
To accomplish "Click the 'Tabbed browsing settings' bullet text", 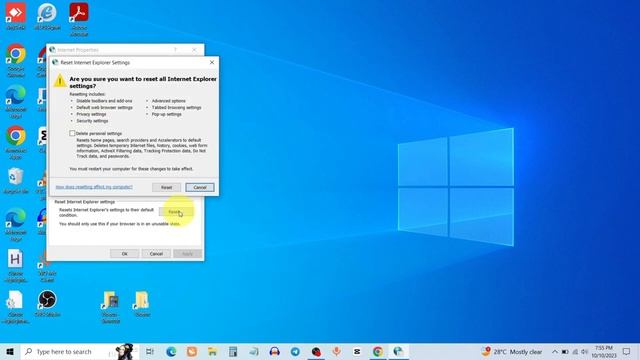I will click(x=176, y=107).
